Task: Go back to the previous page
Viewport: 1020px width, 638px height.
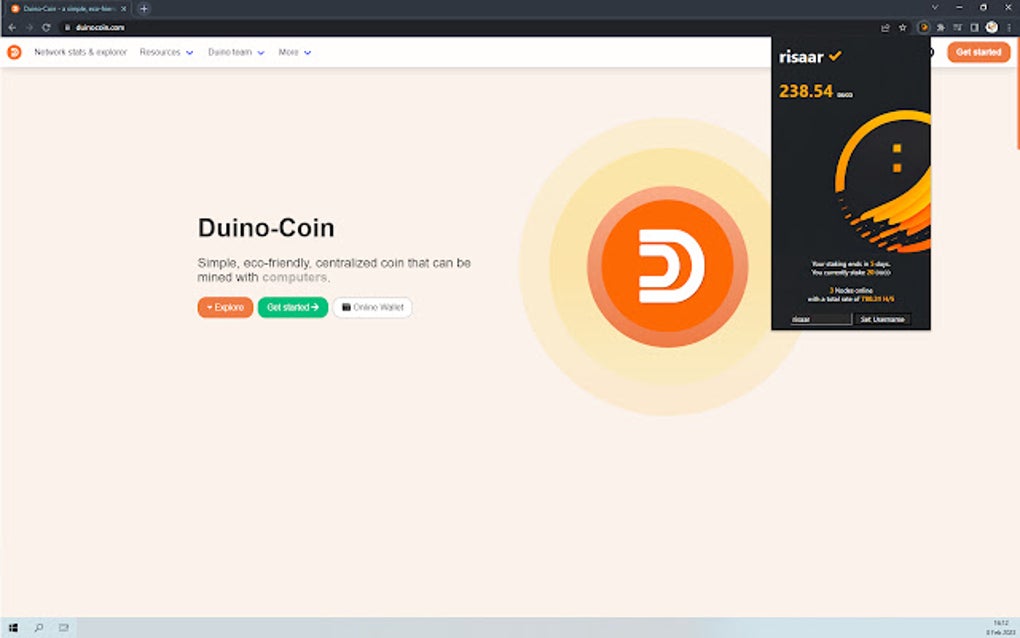Action: point(12,27)
